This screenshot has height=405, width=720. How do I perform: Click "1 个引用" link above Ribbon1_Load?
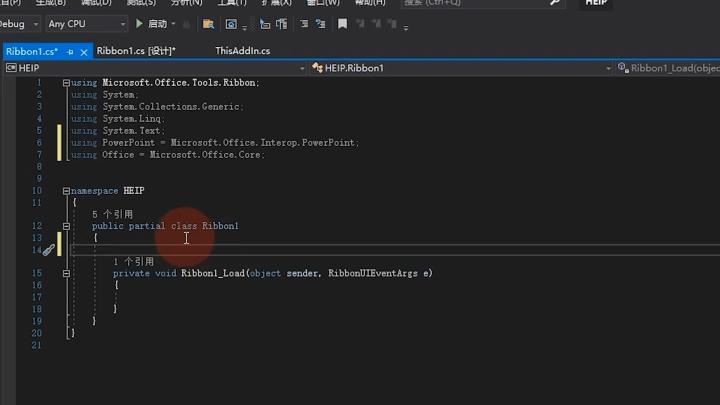pos(133,261)
